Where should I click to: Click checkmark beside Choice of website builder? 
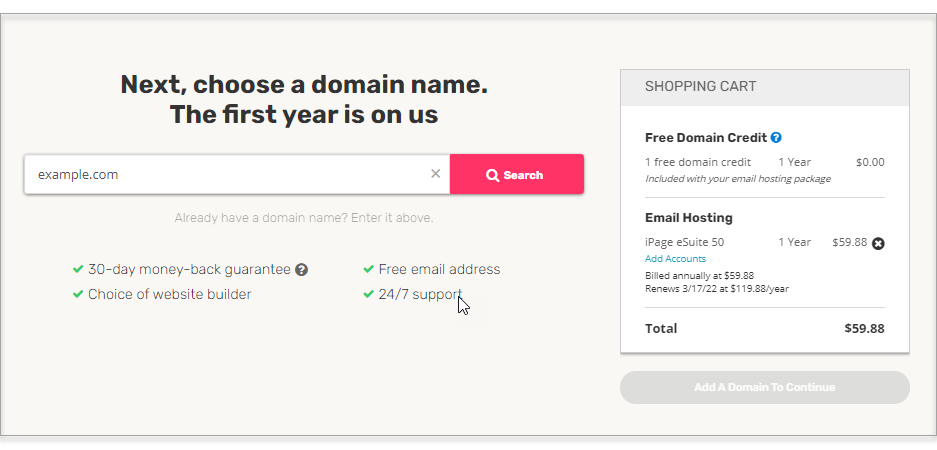[x=78, y=294]
